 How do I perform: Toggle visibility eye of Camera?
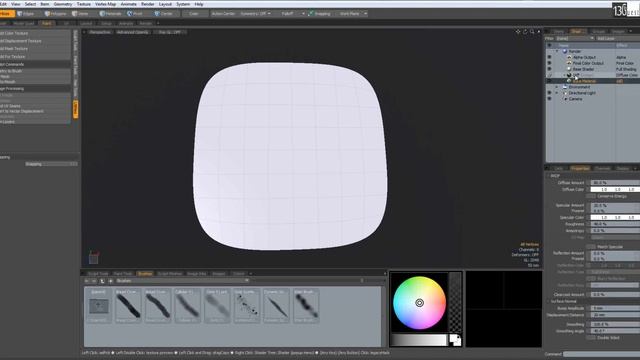click(x=549, y=99)
